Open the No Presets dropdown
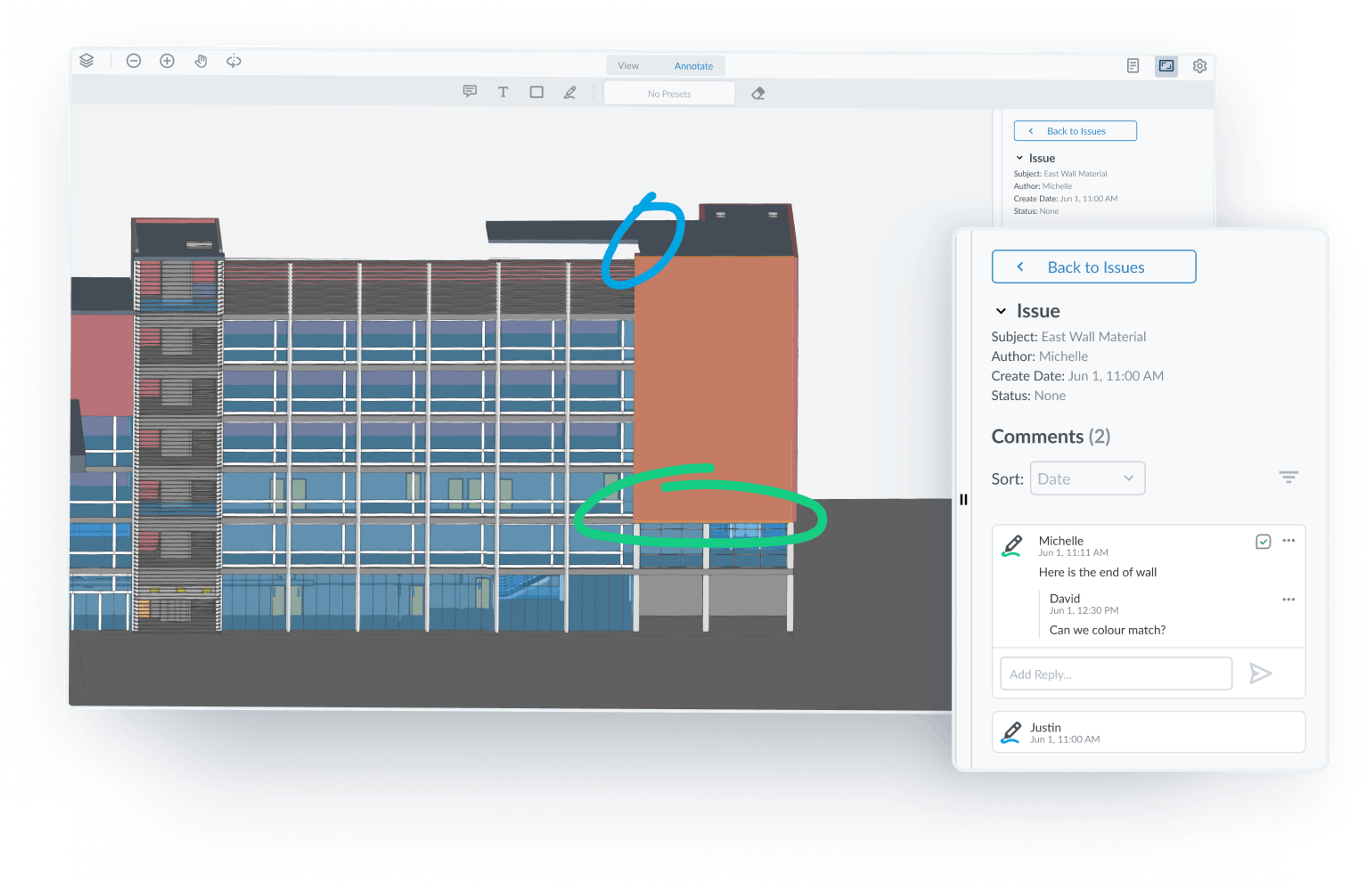Screen dimensions: 1372x888 669,93
